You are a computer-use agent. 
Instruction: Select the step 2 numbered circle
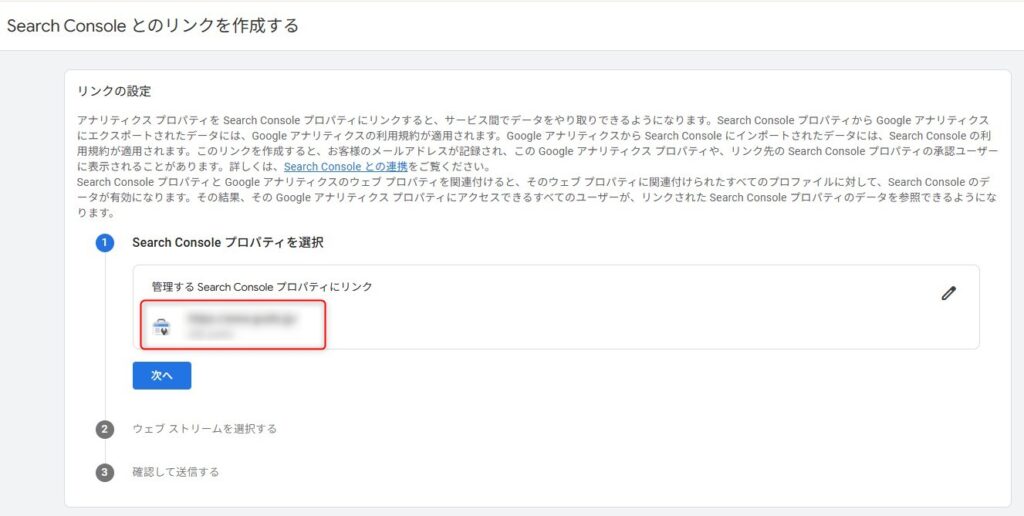(105, 429)
